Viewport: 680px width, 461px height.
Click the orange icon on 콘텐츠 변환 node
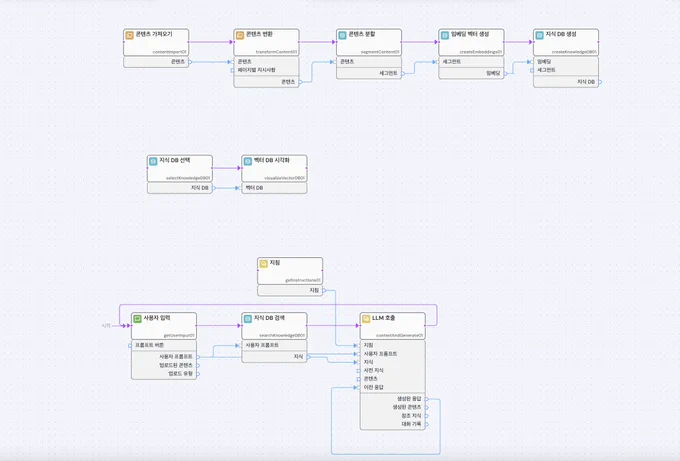point(240,35)
